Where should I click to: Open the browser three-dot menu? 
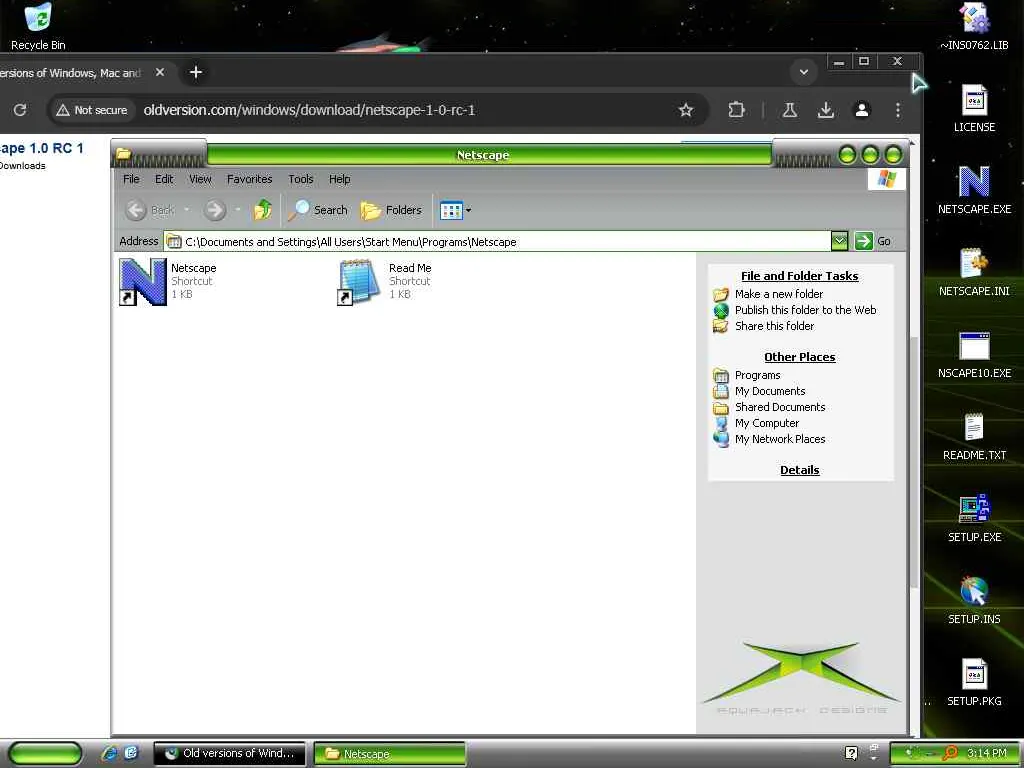[x=898, y=110]
